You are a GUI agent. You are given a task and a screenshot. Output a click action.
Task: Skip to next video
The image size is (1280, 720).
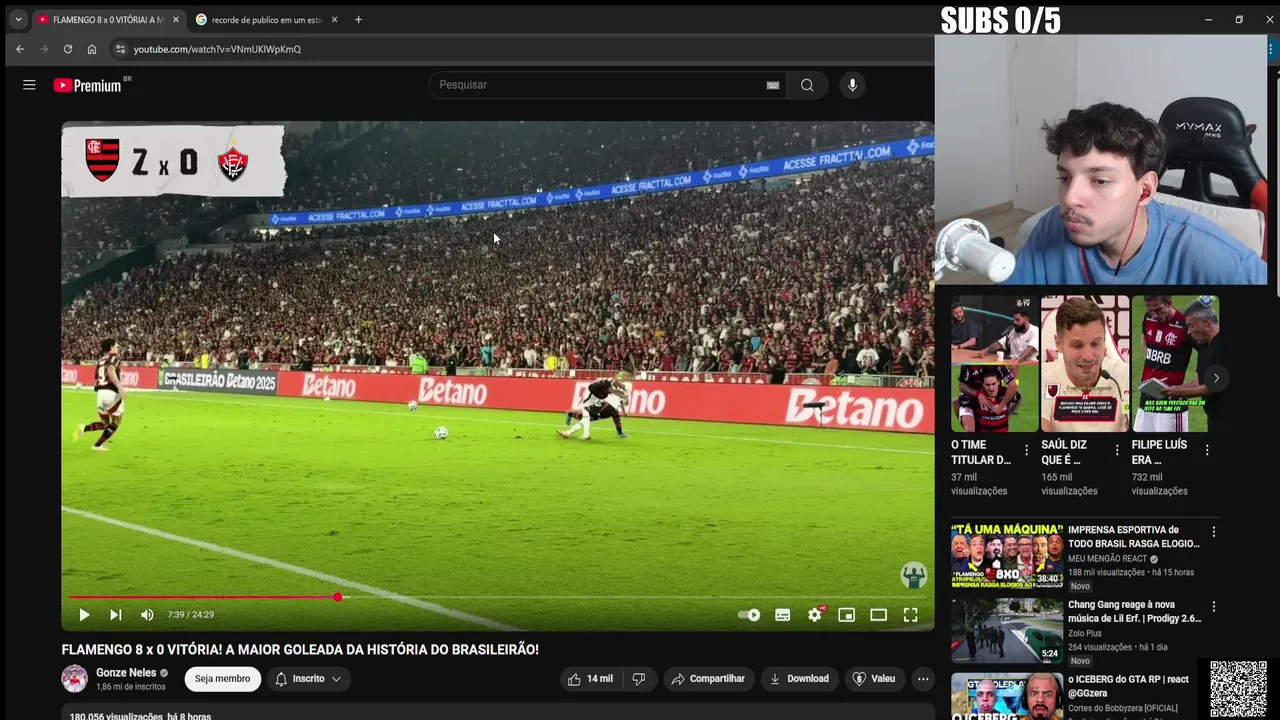pyautogui.click(x=116, y=615)
